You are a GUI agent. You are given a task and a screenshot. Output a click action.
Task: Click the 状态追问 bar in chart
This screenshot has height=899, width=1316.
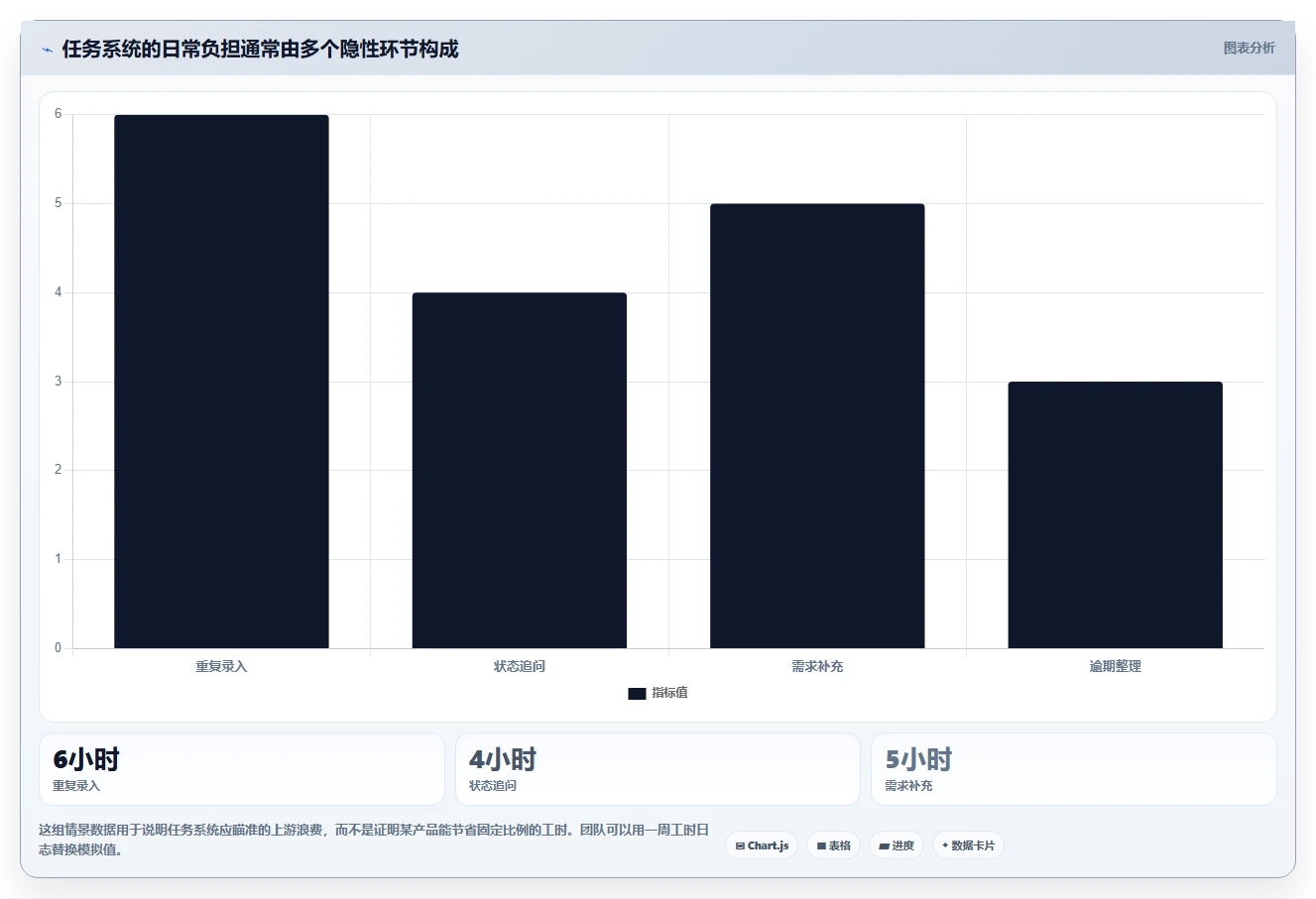pyautogui.click(x=520, y=471)
